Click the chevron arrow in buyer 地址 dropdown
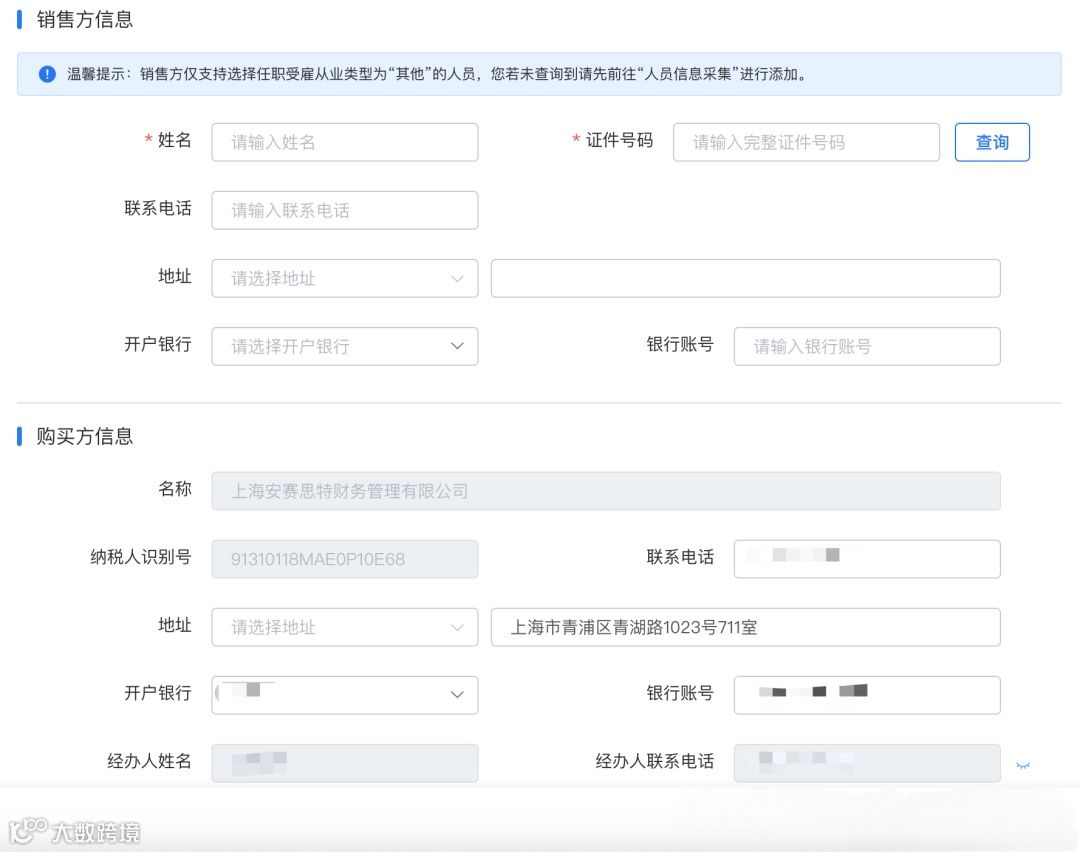The width and height of the screenshot is (1080, 852). pos(457,627)
